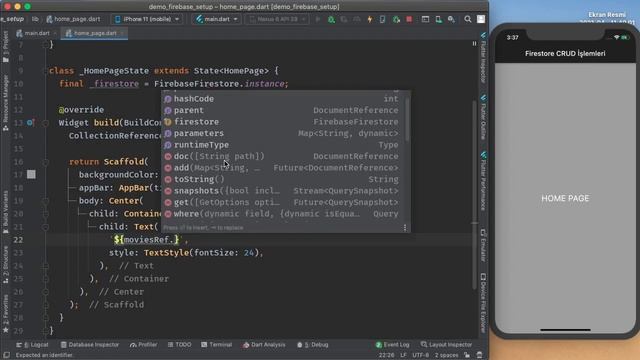Open the Logcat tool window tab

(32, 345)
